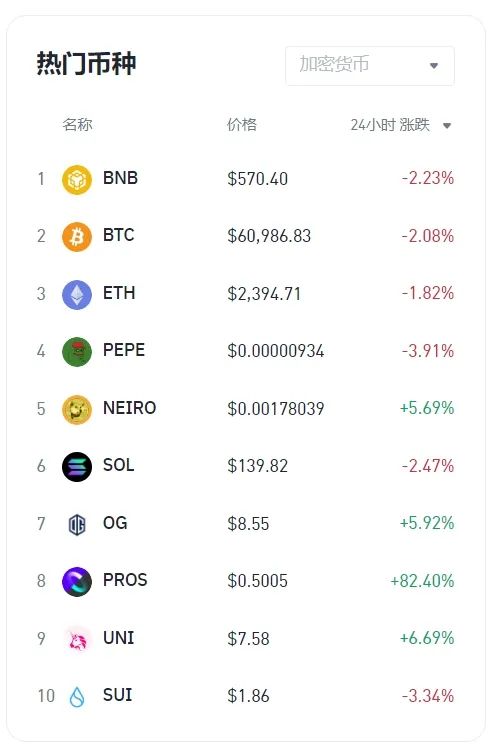Click the PROS +82.40% change value
The image size is (497, 752).
(x=422, y=581)
